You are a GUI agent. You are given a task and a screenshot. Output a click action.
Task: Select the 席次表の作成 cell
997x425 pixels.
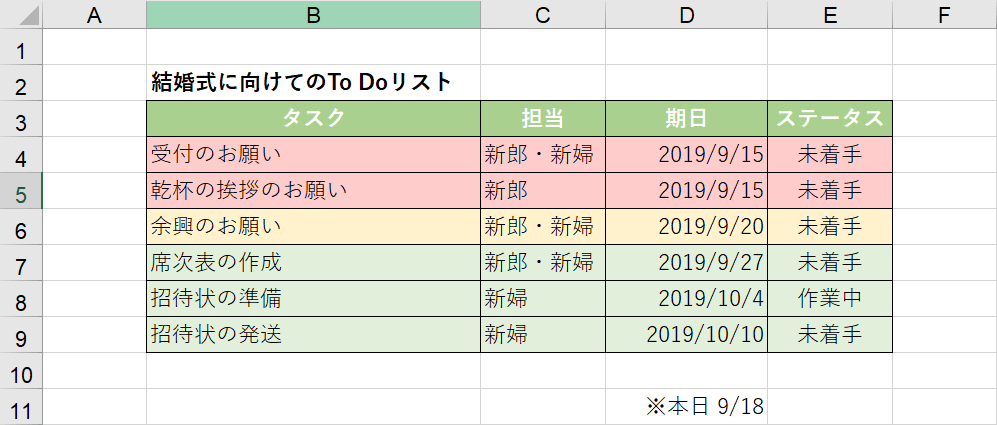coord(313,262)
